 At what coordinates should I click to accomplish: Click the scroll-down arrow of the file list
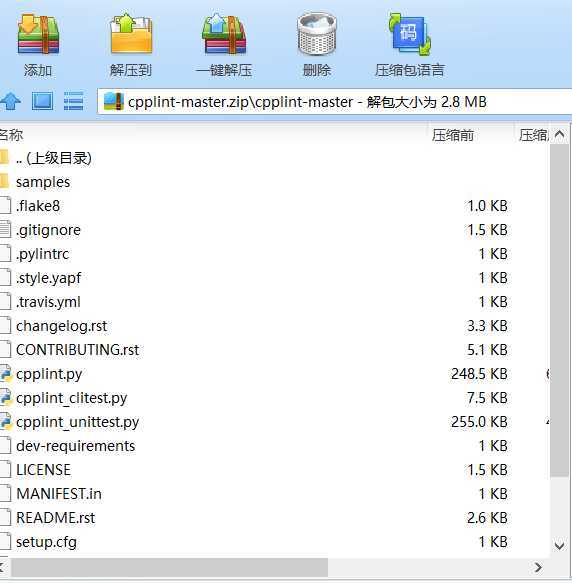559,546
